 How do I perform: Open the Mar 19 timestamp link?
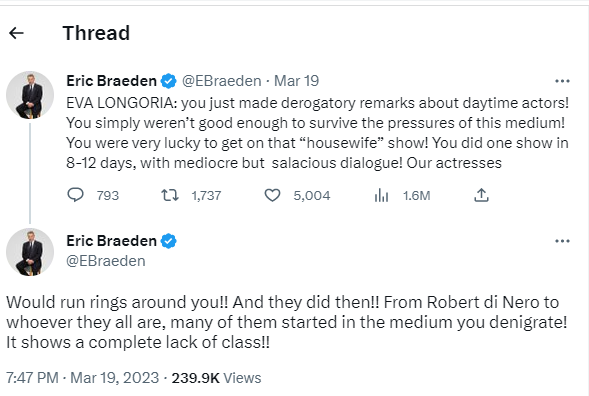[x=296, y=81]
